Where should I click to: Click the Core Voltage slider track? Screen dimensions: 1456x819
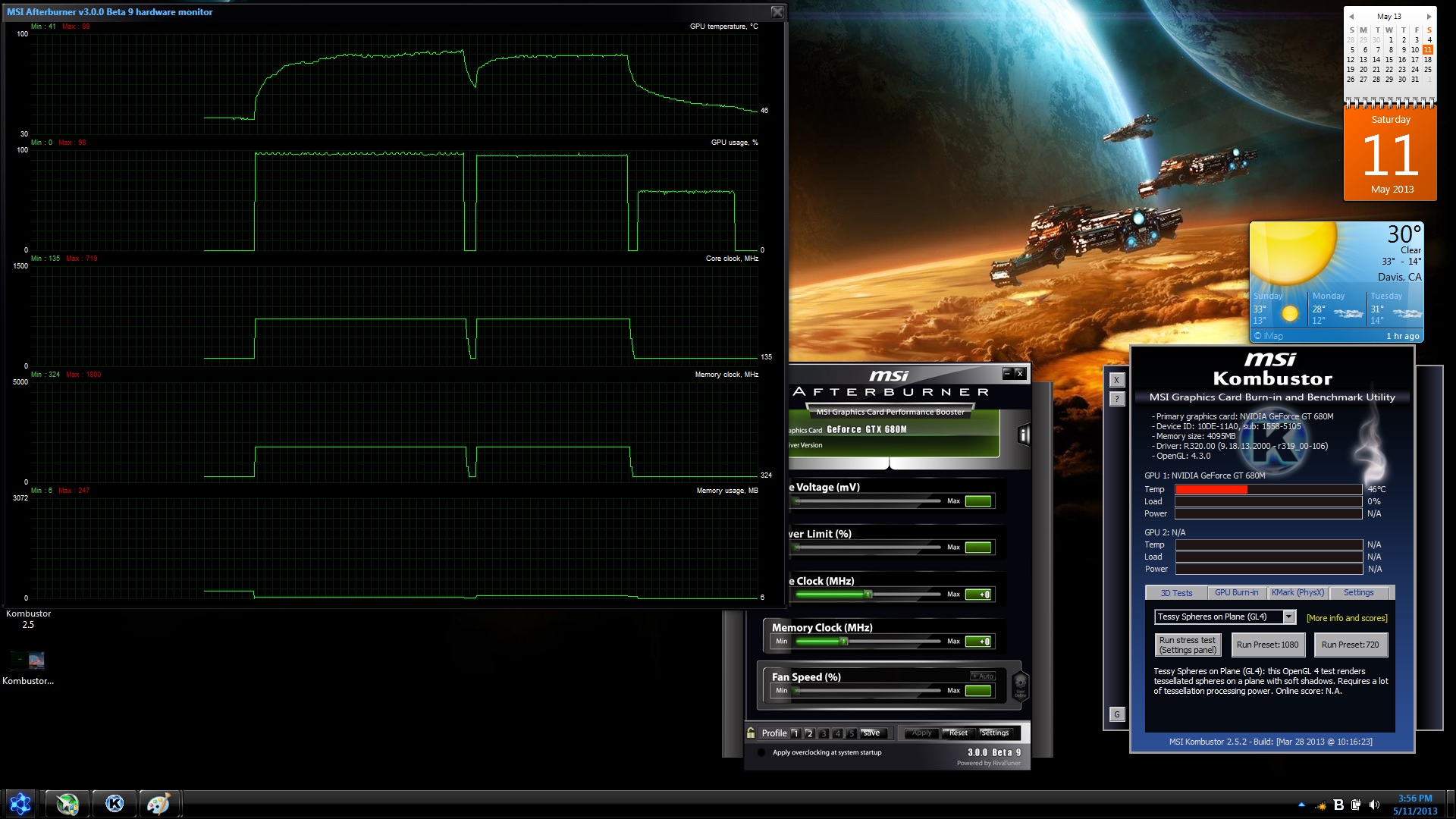[x=868, y=501]
